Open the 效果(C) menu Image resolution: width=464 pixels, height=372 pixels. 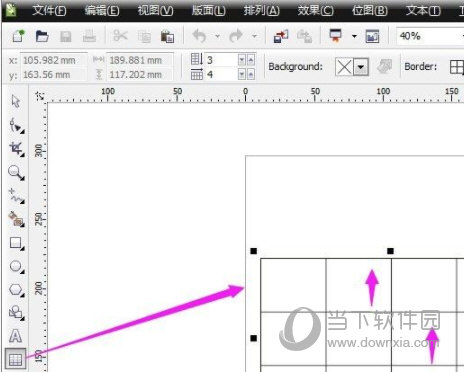coord(315,11)
